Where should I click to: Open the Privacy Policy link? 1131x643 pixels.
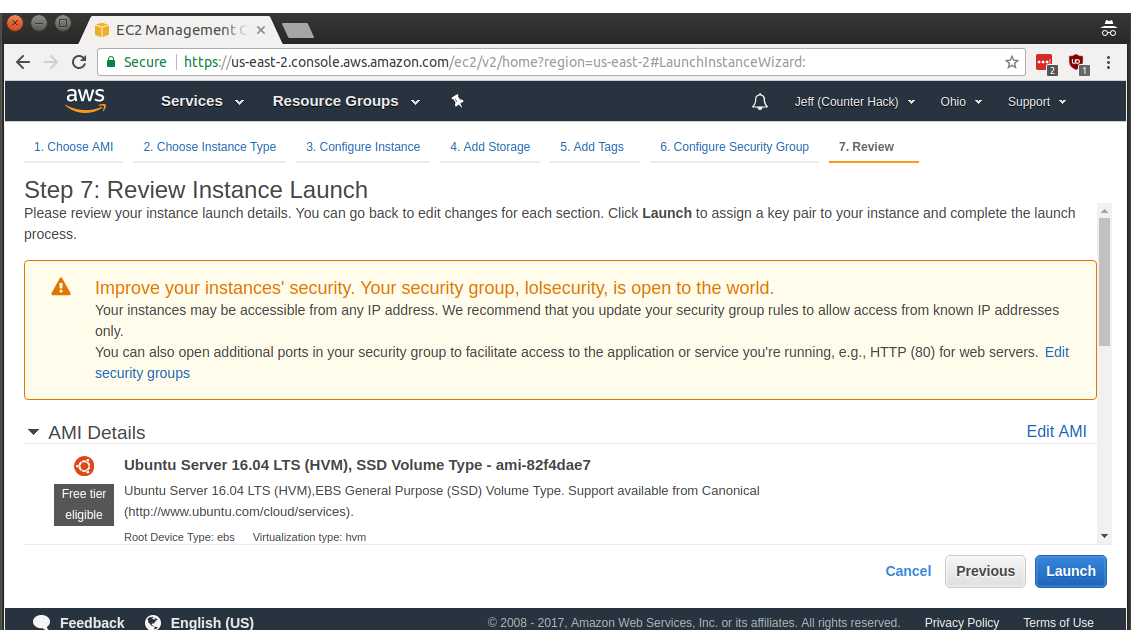961,623
